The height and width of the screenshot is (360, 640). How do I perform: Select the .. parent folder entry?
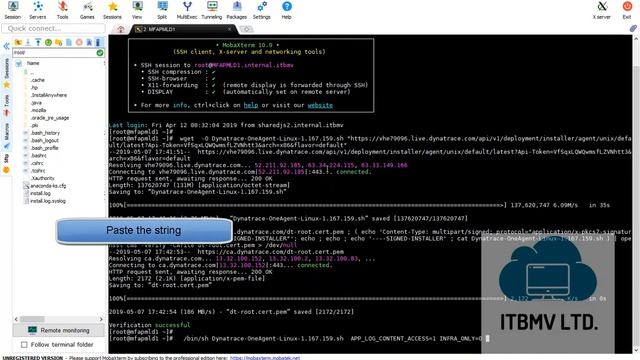pos(32,72)
